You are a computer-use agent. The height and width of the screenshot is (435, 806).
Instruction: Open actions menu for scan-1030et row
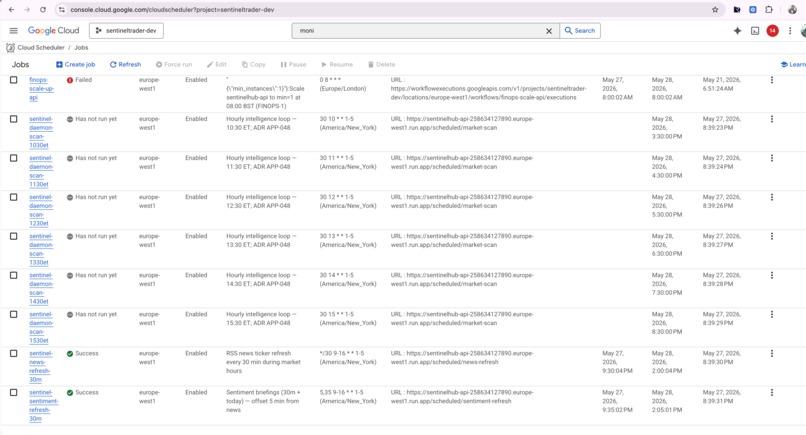click(x=772, y=119)
